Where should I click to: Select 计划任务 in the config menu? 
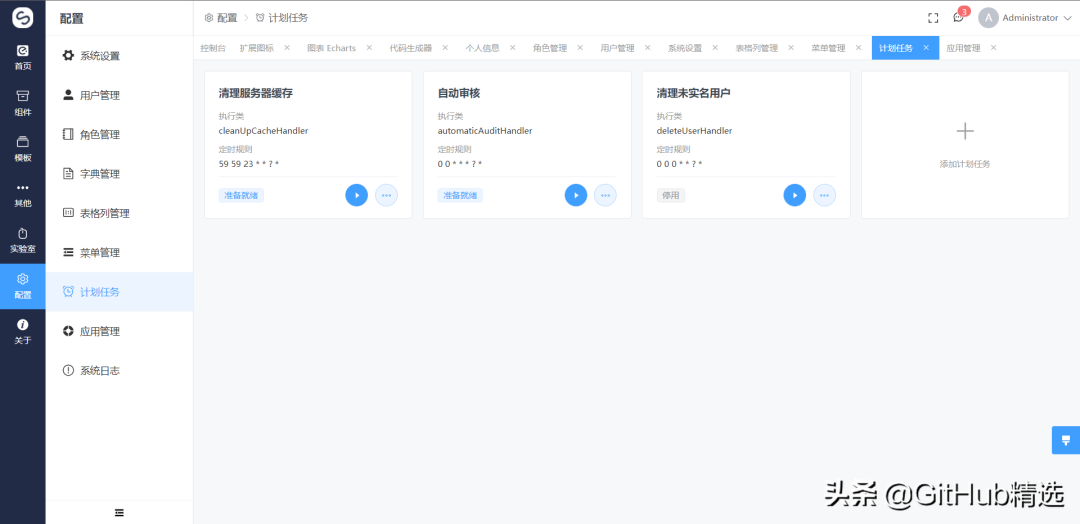[119, 291]
